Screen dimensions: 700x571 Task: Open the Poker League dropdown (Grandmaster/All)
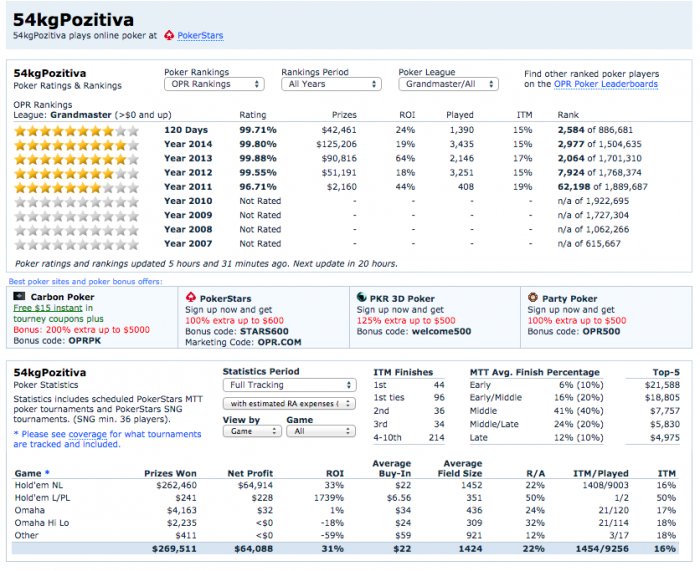click(x=448, y=84)
